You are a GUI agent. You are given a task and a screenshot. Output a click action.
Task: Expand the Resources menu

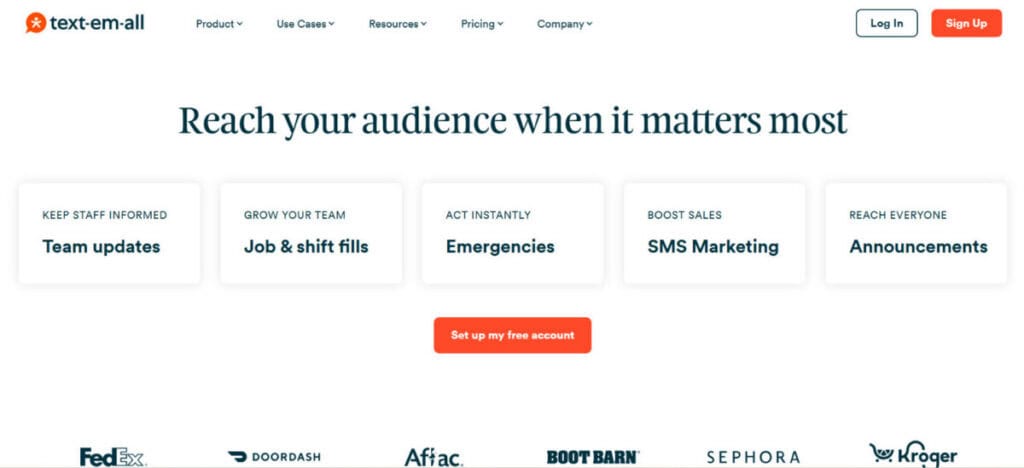(397, 23)
